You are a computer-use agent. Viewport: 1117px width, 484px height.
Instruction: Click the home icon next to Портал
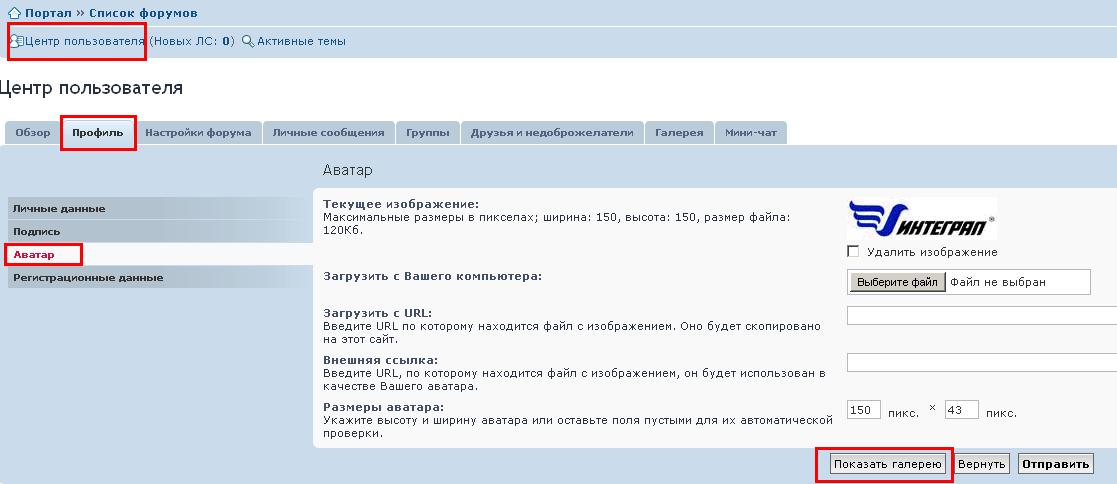(14, 13)
